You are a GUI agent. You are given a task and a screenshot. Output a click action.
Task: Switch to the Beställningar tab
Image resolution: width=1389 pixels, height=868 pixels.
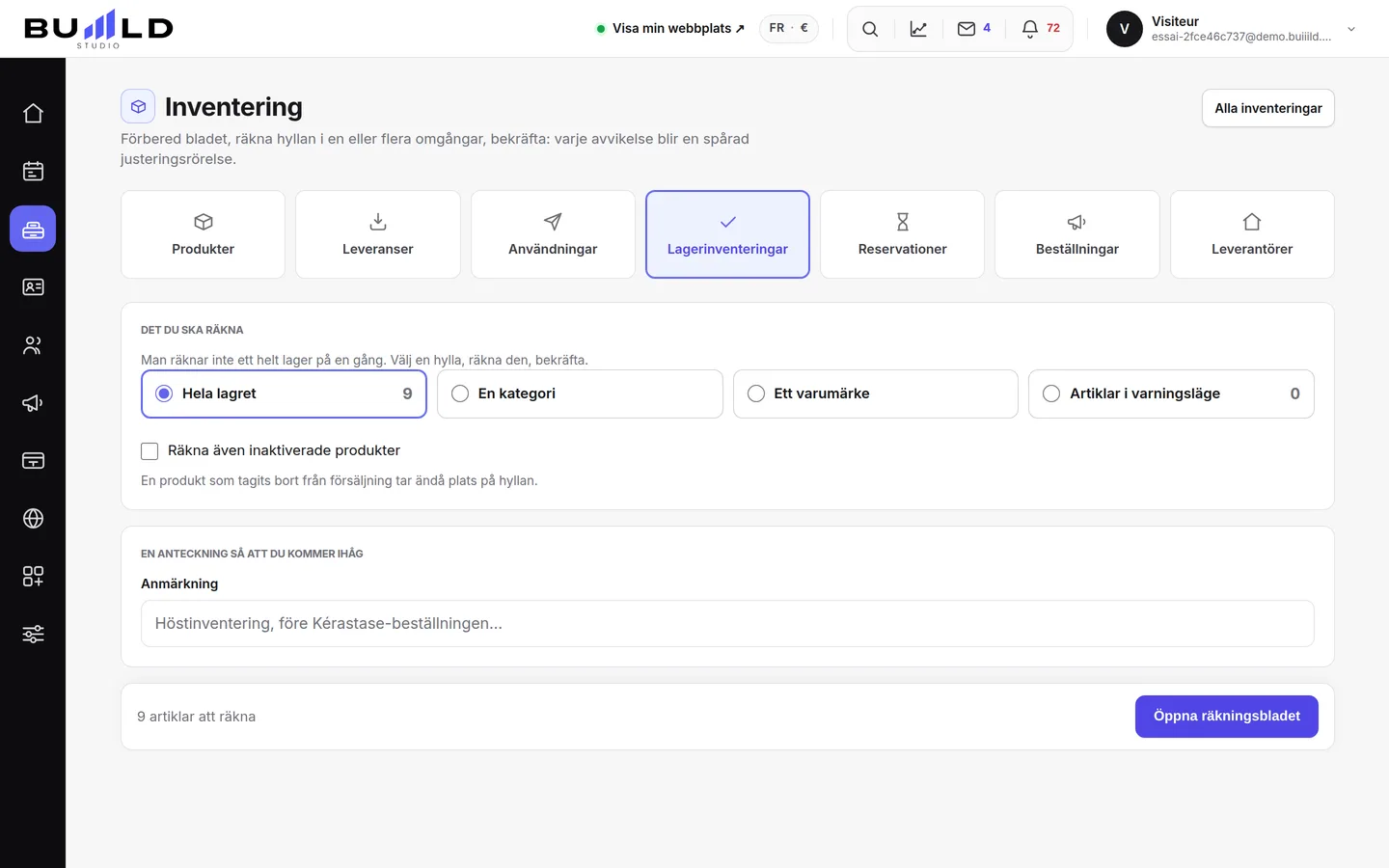click(x=1076, y=234)
